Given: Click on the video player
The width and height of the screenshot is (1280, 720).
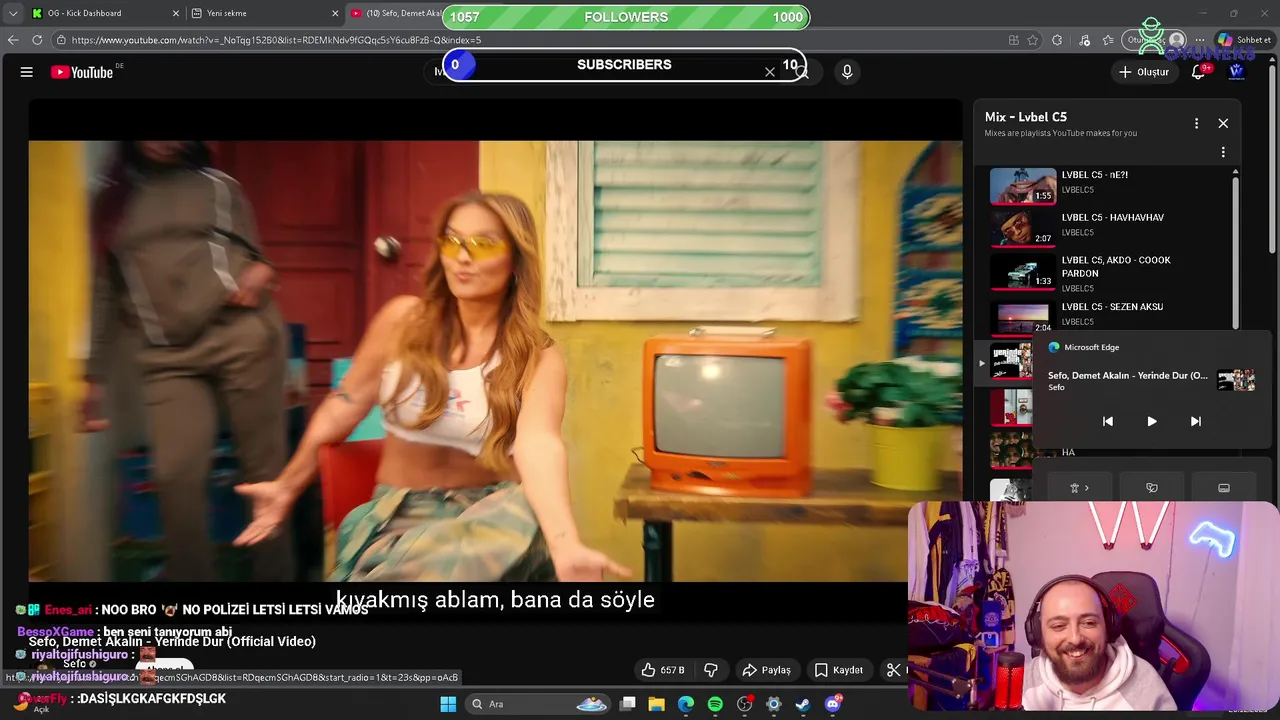Looking at the screenshot, I should click(495, 360).
